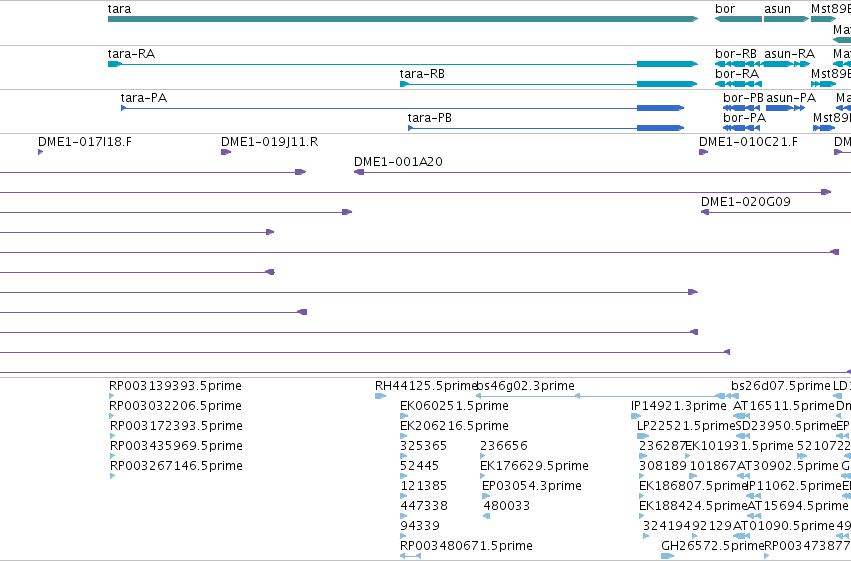Open EST EK188424.5prime
This screenshot has height=561, width=851.
pos(643,516)
